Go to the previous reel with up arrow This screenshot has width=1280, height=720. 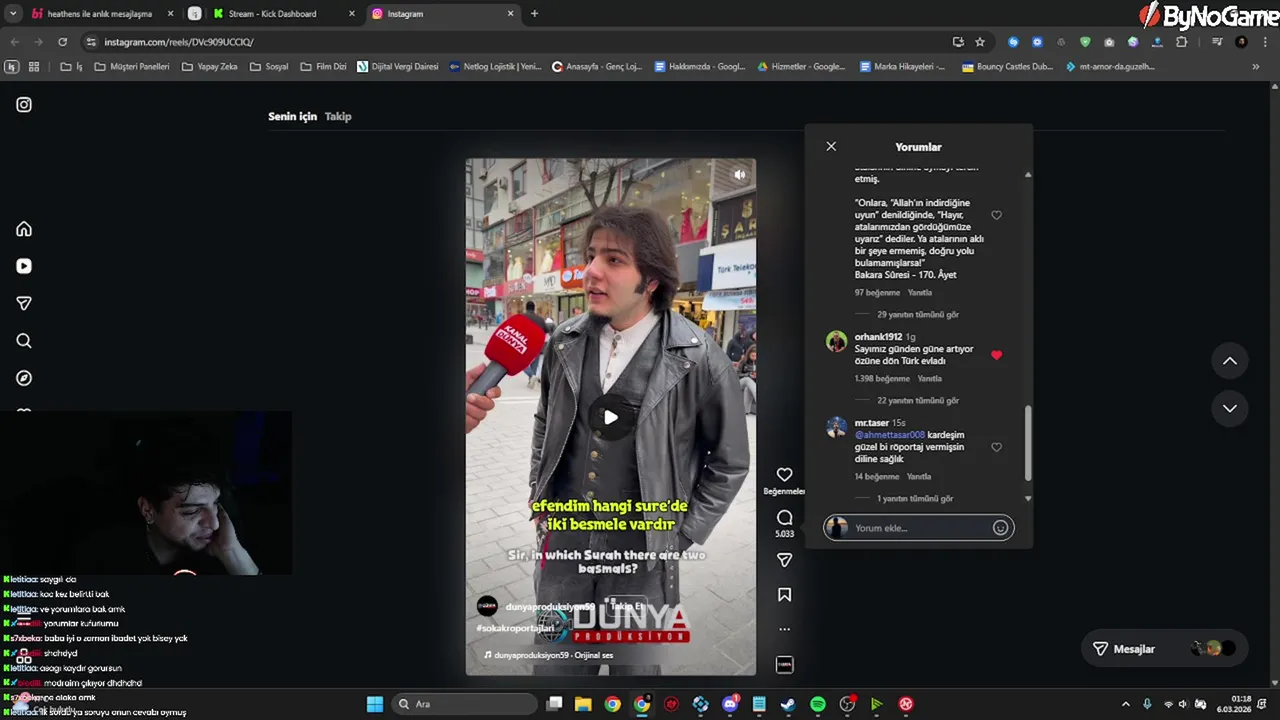[x=1230, y=361]
